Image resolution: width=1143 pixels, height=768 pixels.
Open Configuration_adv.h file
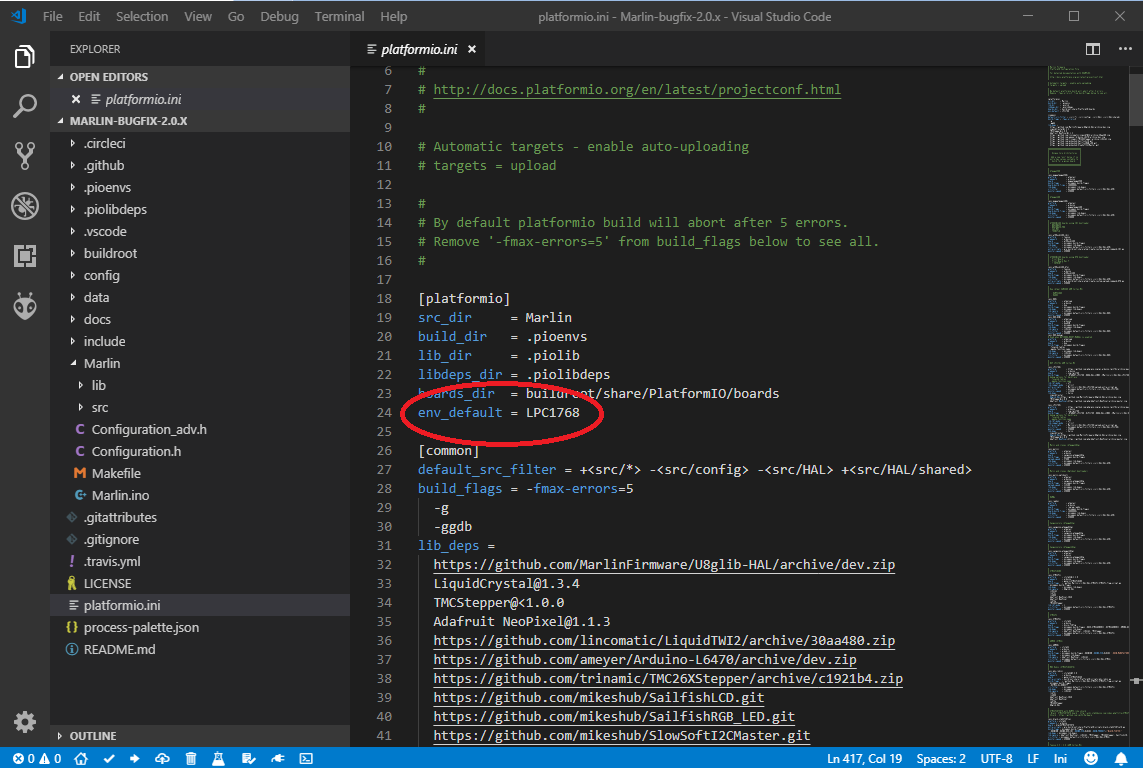click(149, 429)
